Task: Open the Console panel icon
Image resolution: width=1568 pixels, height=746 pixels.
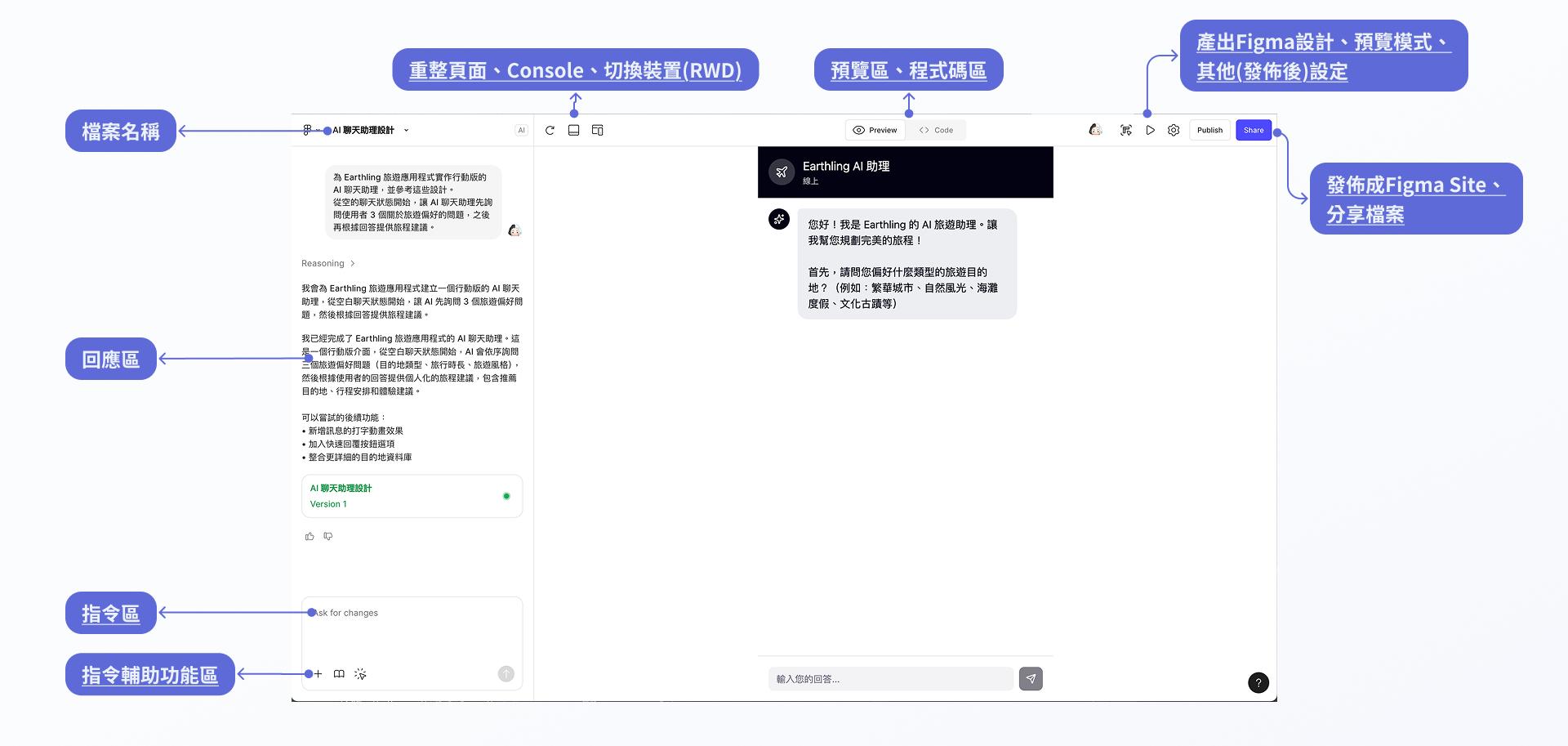Action: [573, 131]
